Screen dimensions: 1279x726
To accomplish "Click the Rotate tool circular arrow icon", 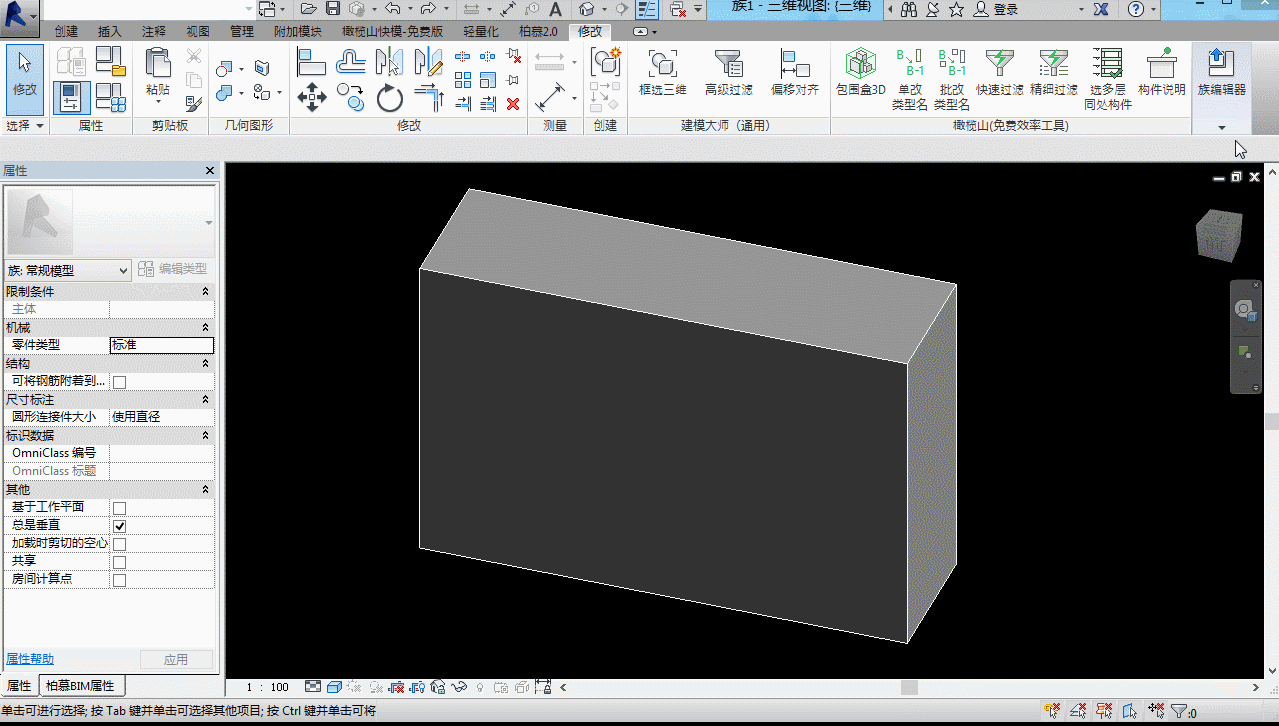I will pyautogui.click(x=389, y=98).
